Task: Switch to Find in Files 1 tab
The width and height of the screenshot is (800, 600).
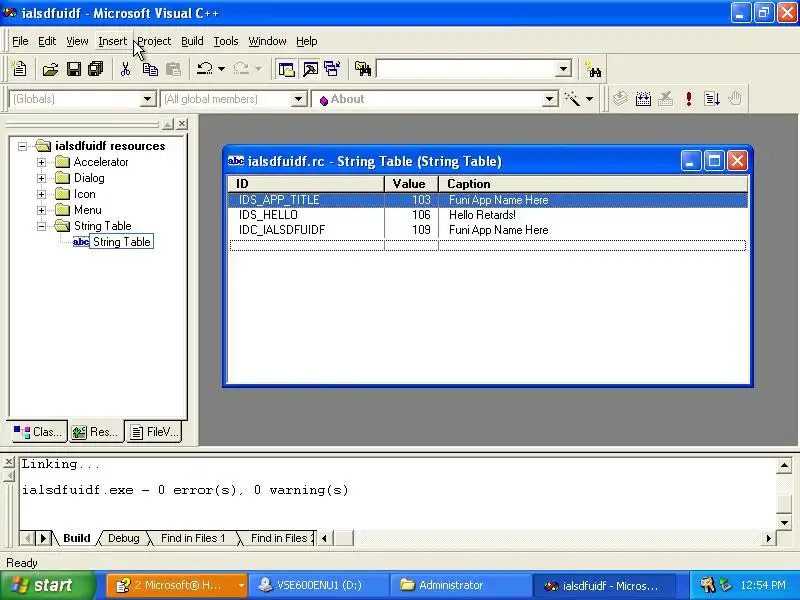Action: pyautogui.click(x=193, y=538)
